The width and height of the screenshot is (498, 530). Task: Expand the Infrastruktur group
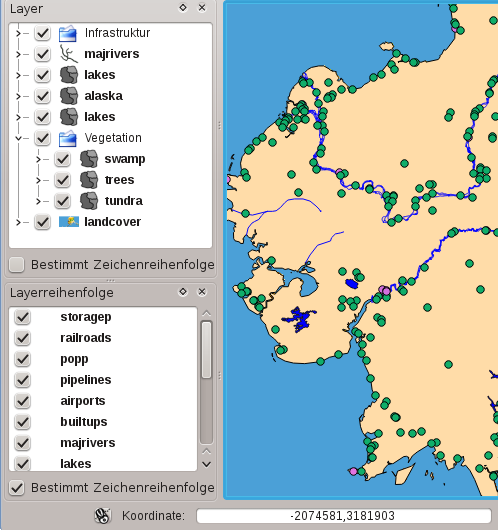click(x=18, y=33)
